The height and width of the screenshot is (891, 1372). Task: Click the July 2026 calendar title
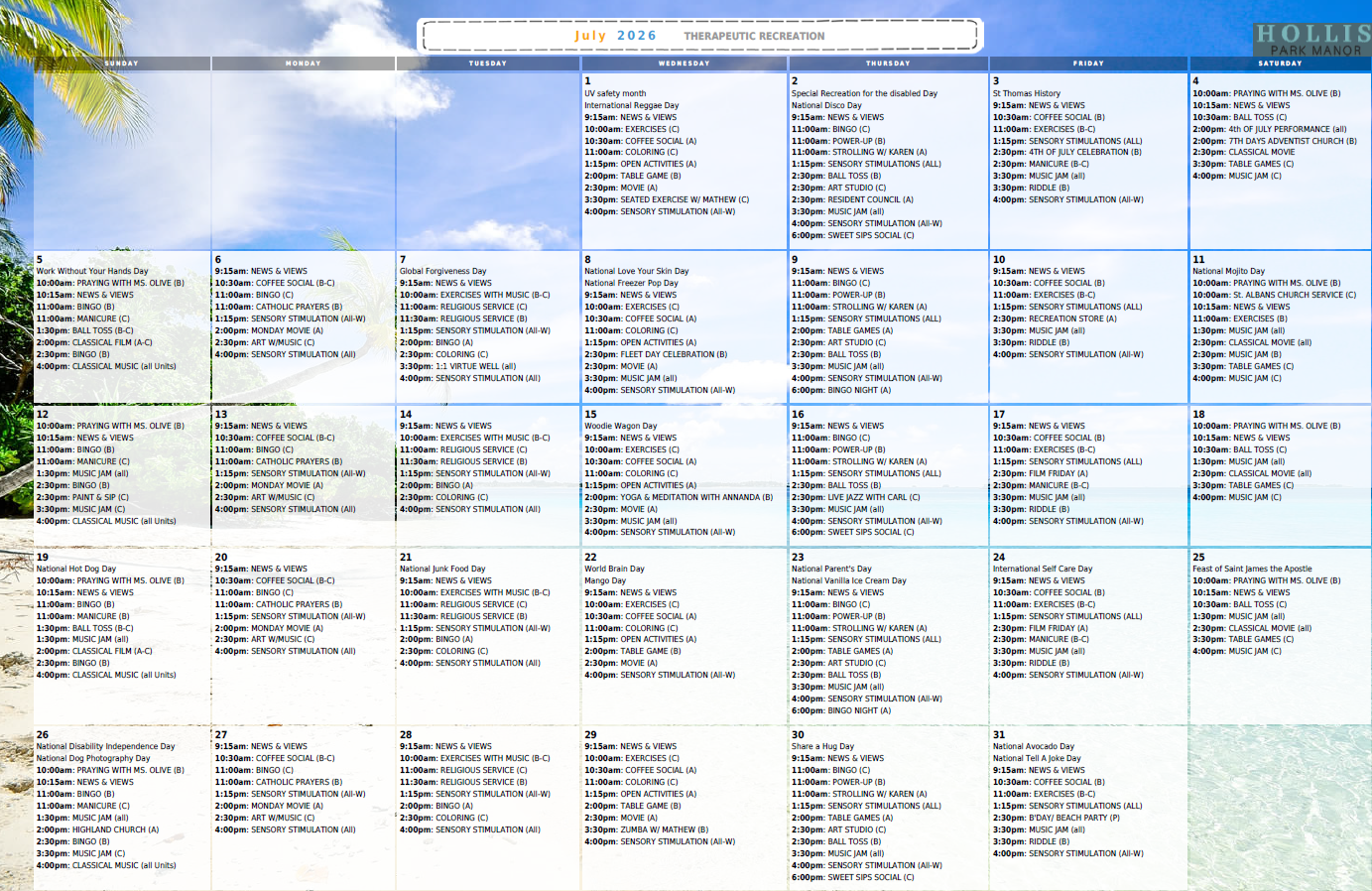[x=615, y=36]
